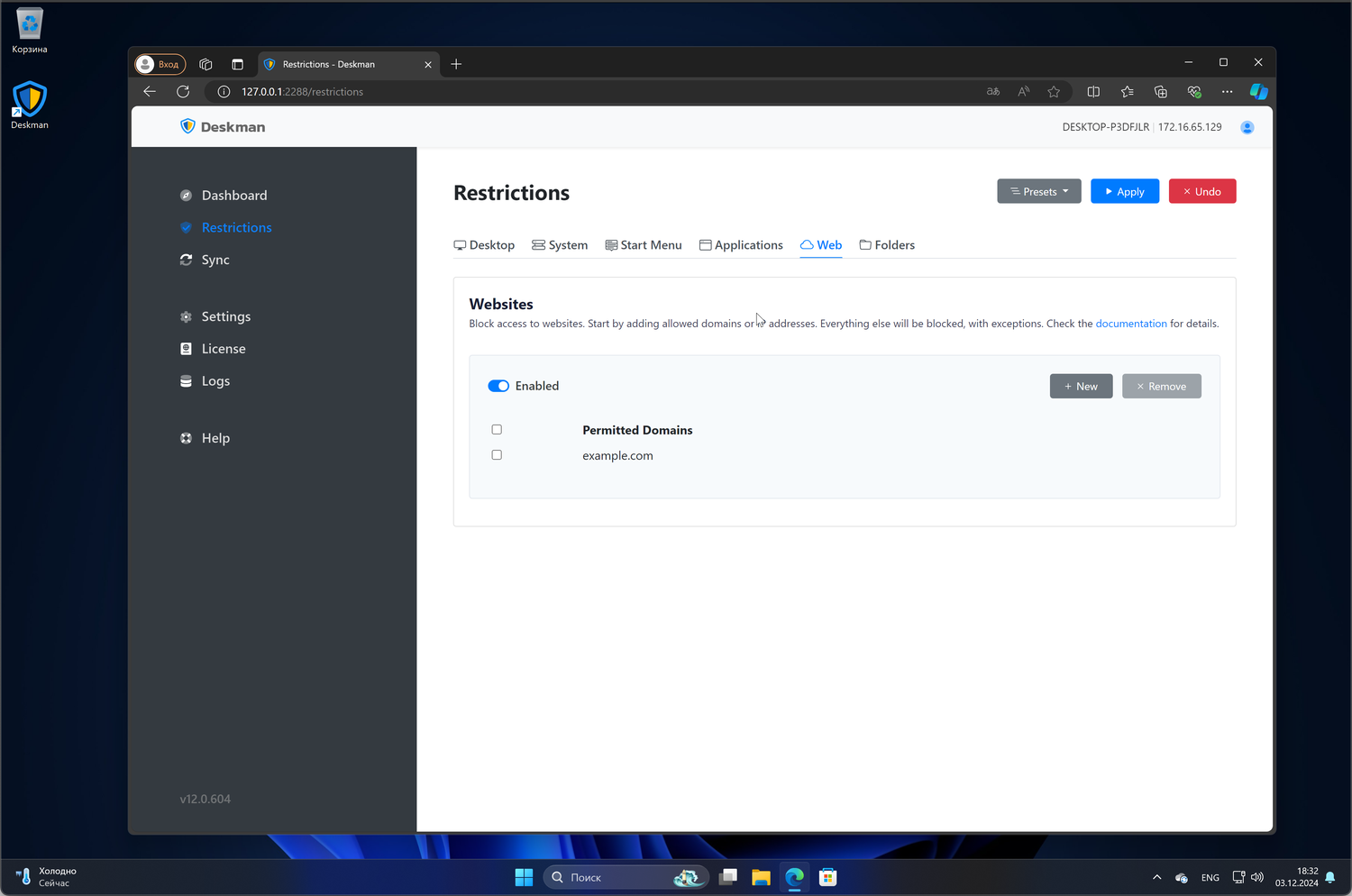
Task: Open a new browser tab
Action: click(456, 64)
